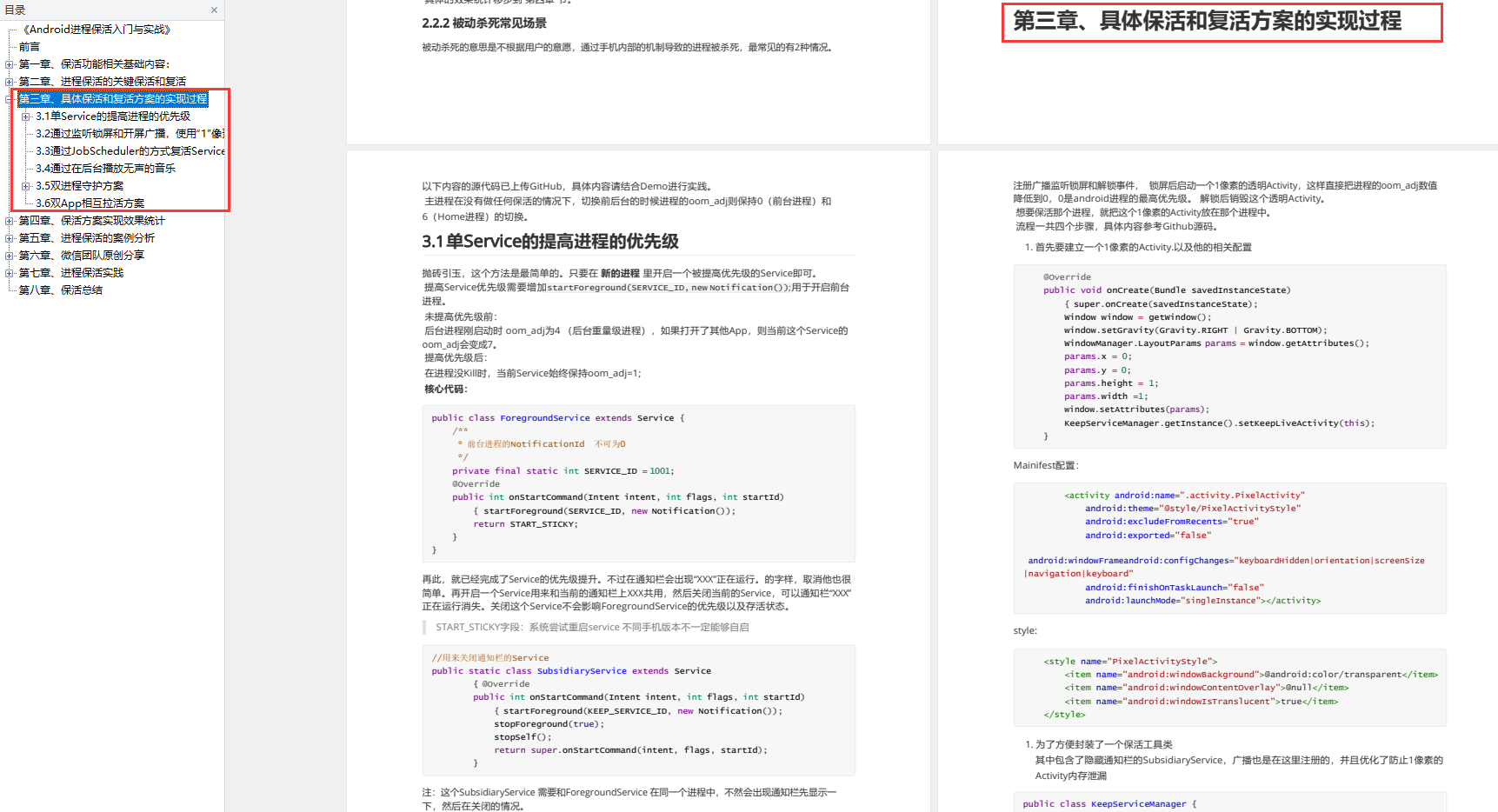Select 第八章、保活总结 in outline

[x=61, y=290]
